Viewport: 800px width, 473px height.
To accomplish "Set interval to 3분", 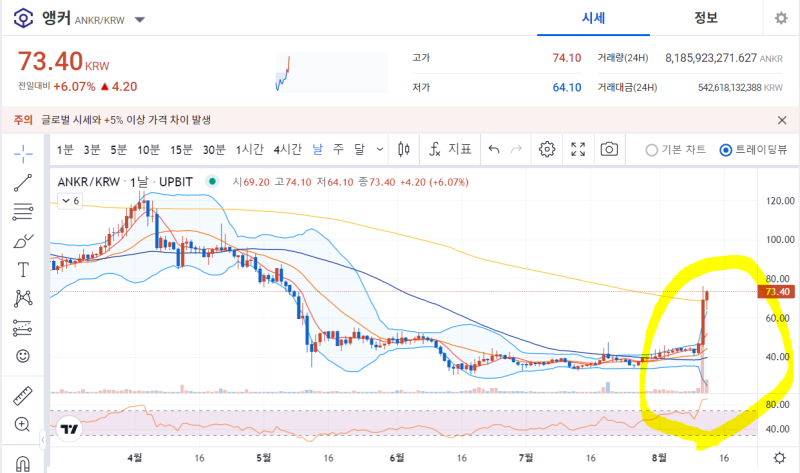I will [92, 150].
